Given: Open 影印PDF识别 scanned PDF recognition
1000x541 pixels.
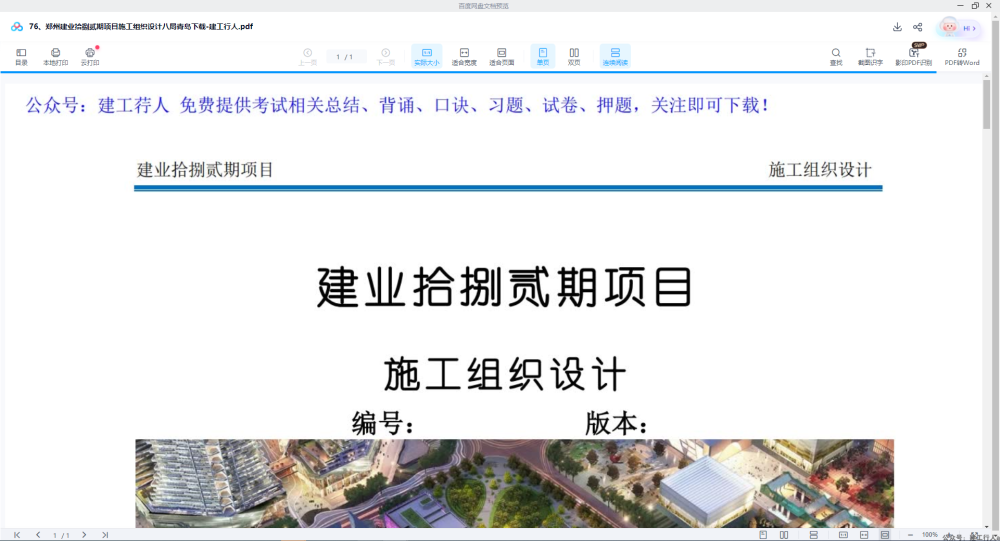Looking at the screenshot, I should point(913,56).
